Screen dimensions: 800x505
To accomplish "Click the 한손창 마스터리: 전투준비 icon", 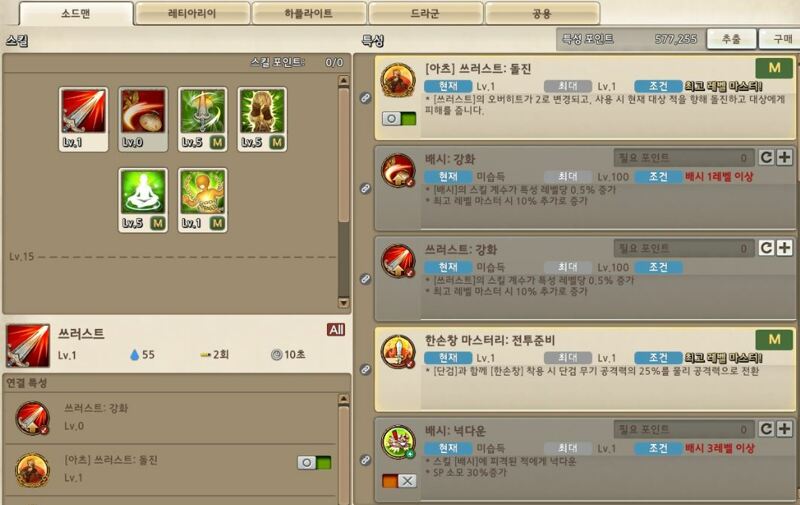I will (397, 351).
